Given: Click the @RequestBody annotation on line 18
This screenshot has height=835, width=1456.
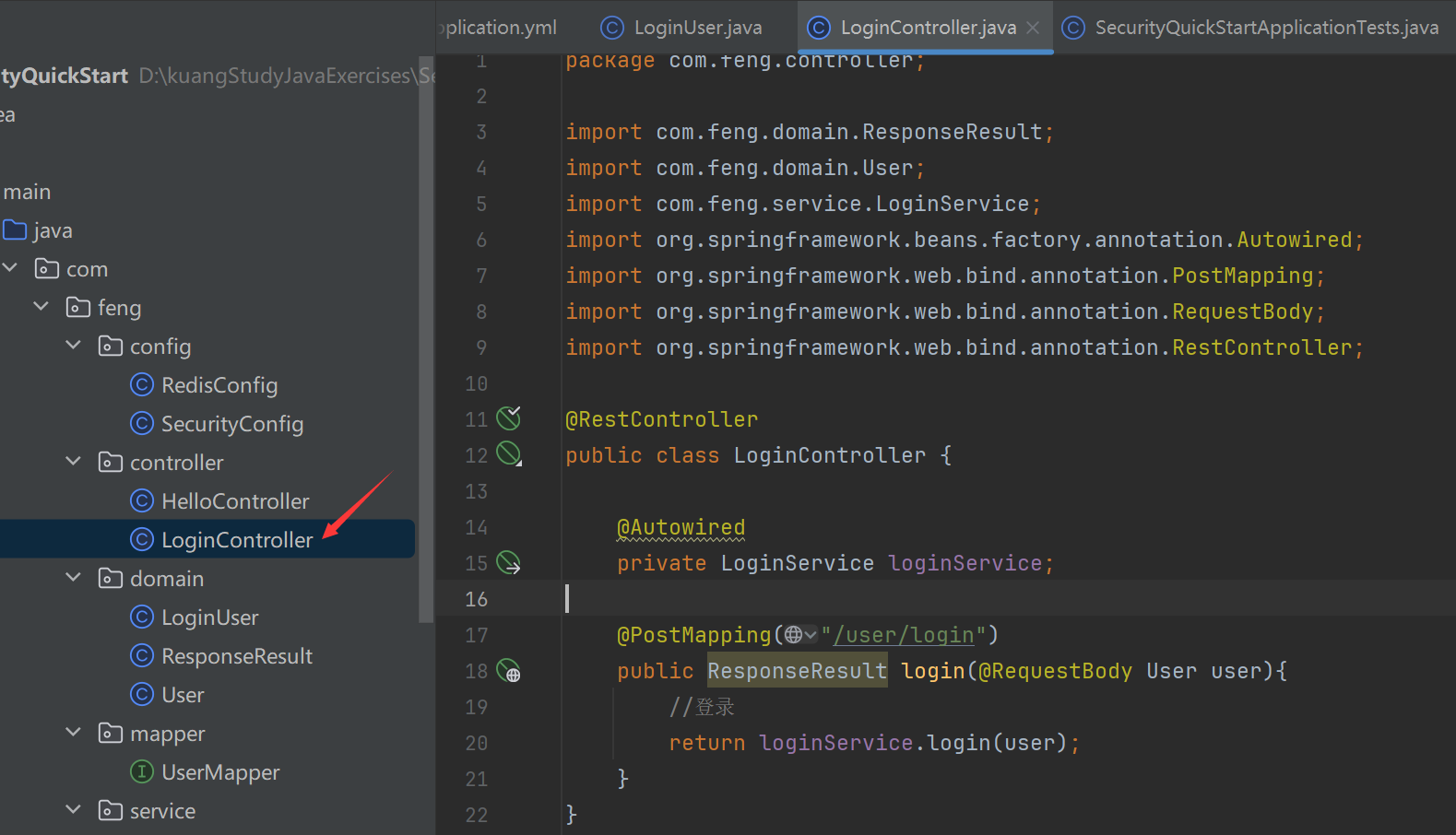Looking at the screenshot, I should click(x=1055, y=671).
